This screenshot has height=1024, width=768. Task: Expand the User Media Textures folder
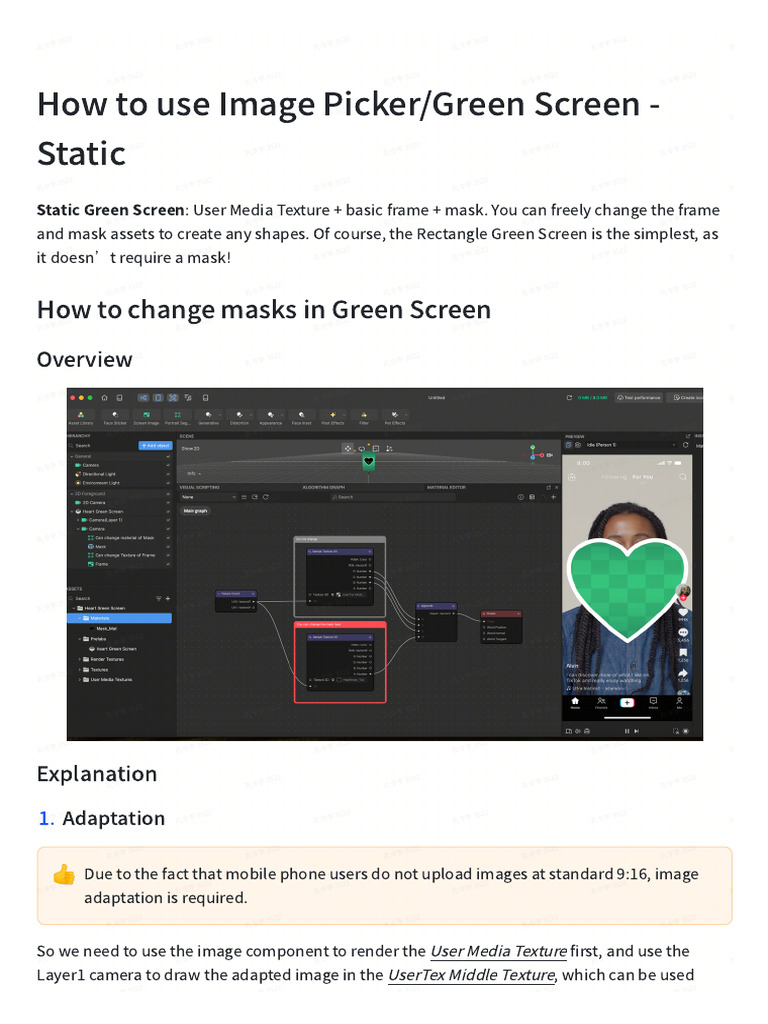click(x=80, y=679)
